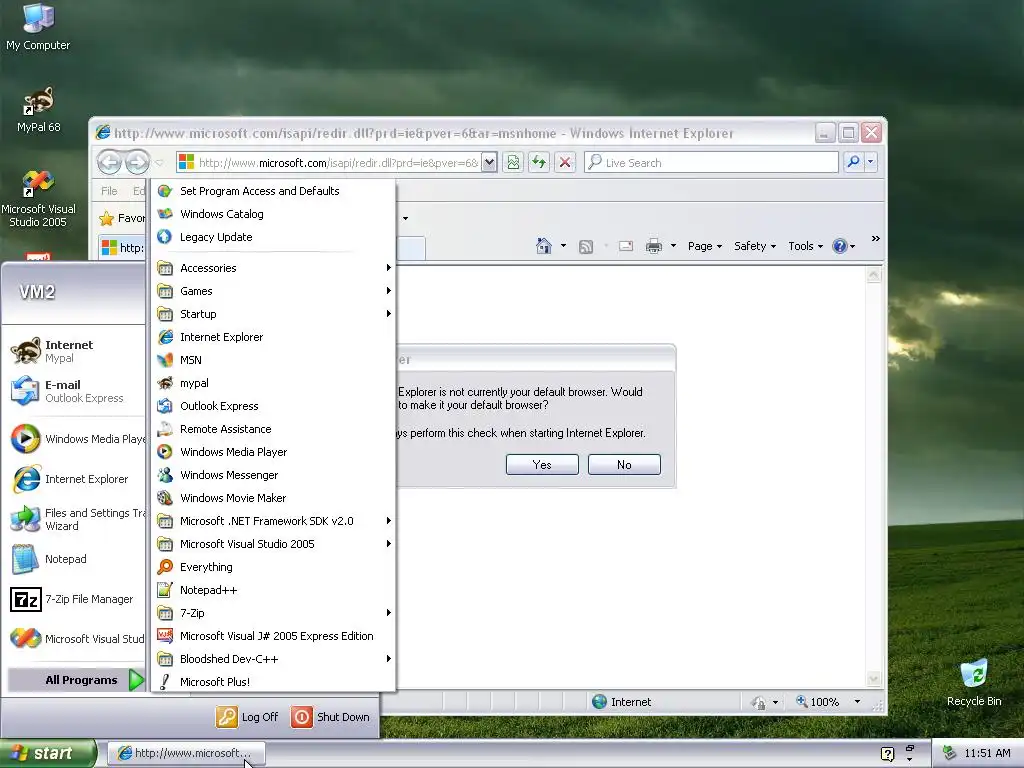
Task: Click the Refresh icon in IE toolbar
Action: pyautogui.click(x=539, y=163)
